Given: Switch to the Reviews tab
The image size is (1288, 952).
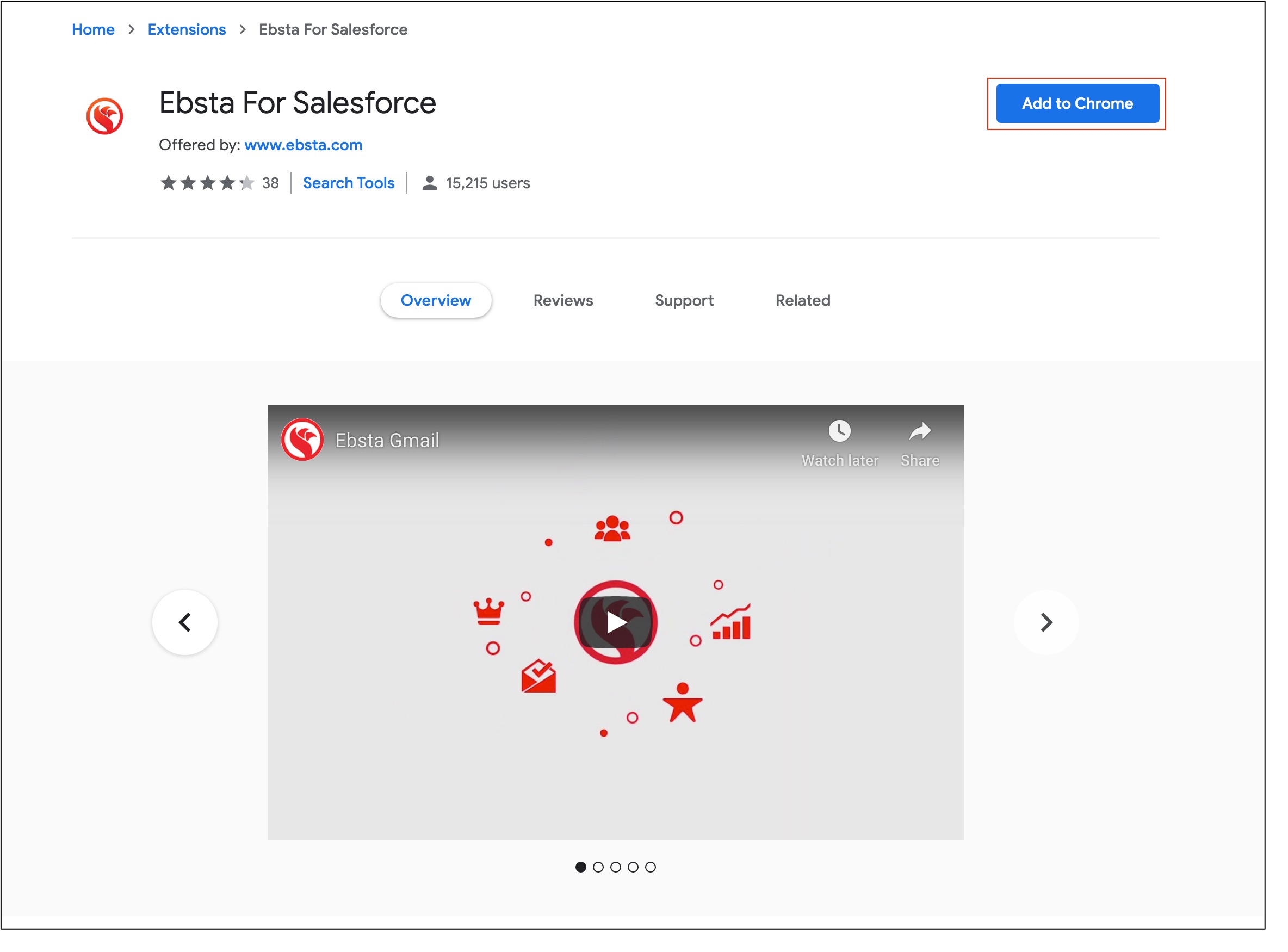Looking at the screenshot, I should 563,300.
